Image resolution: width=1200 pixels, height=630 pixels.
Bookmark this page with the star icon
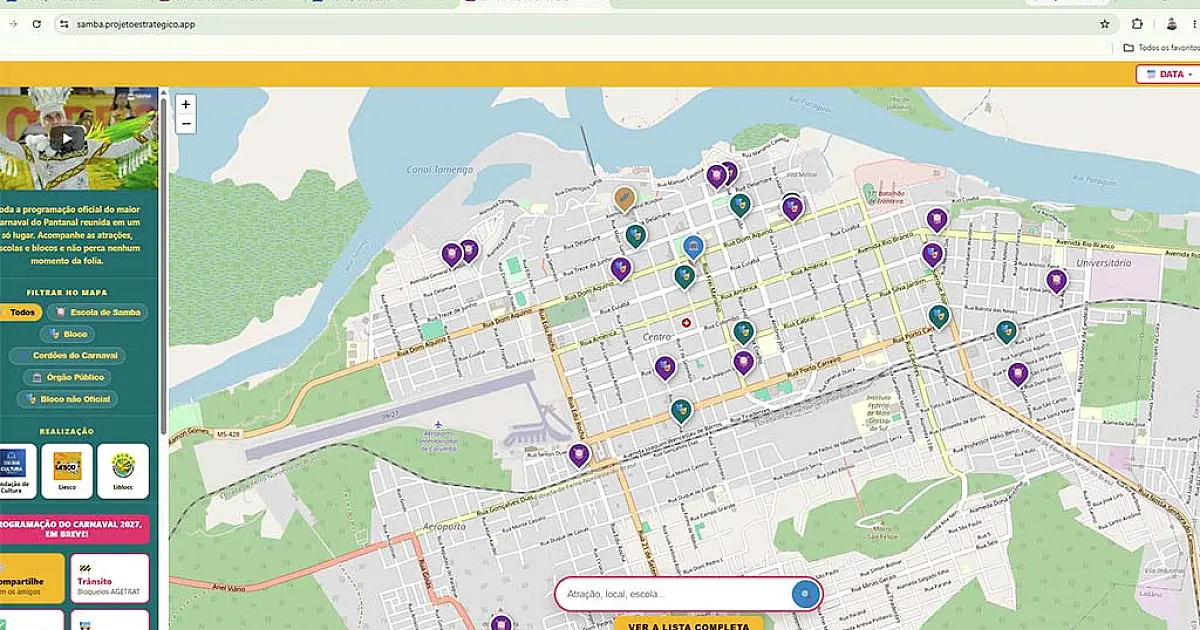pos(1105,24)
